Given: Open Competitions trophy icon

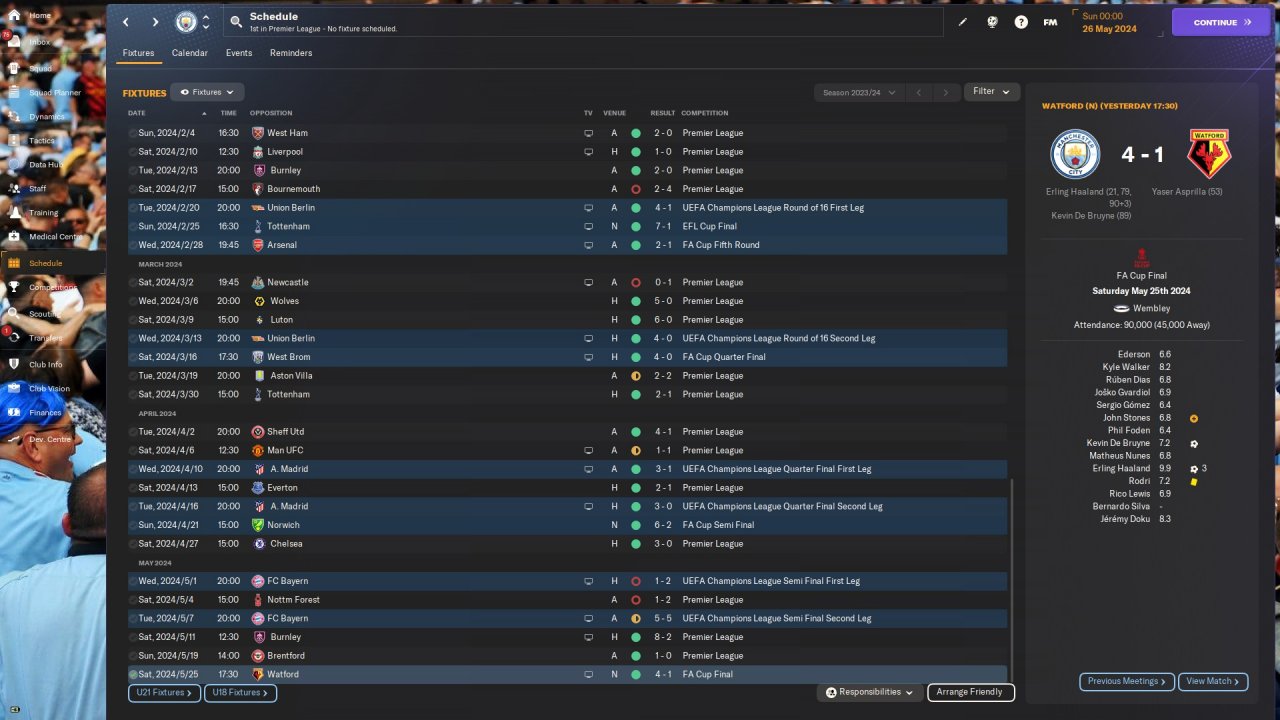Looking at the screenshot, I should coord(14,288).
